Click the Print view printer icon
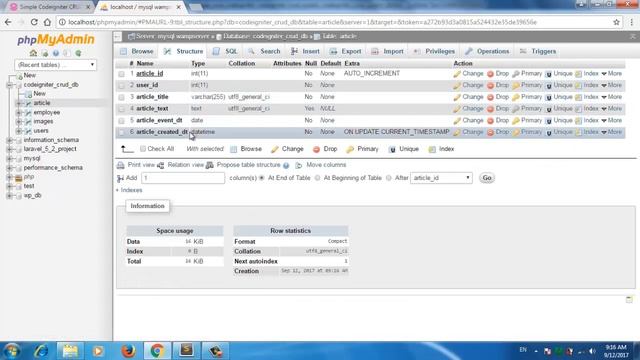Viewport: 640px width, 360px height. pos(120,165)
